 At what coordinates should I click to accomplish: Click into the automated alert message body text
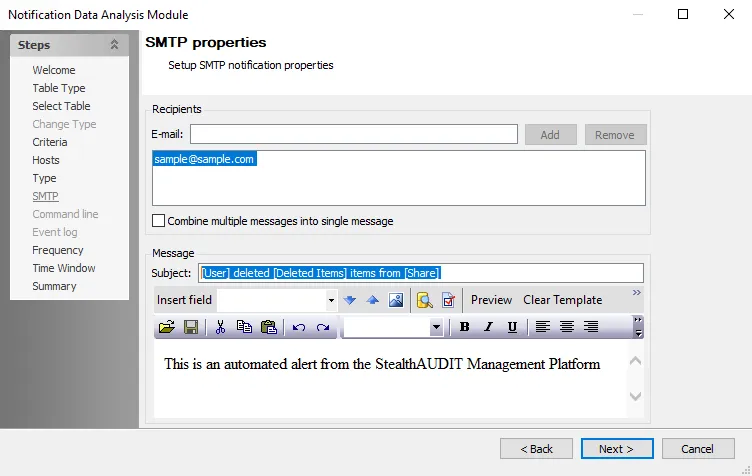(382, 364)
